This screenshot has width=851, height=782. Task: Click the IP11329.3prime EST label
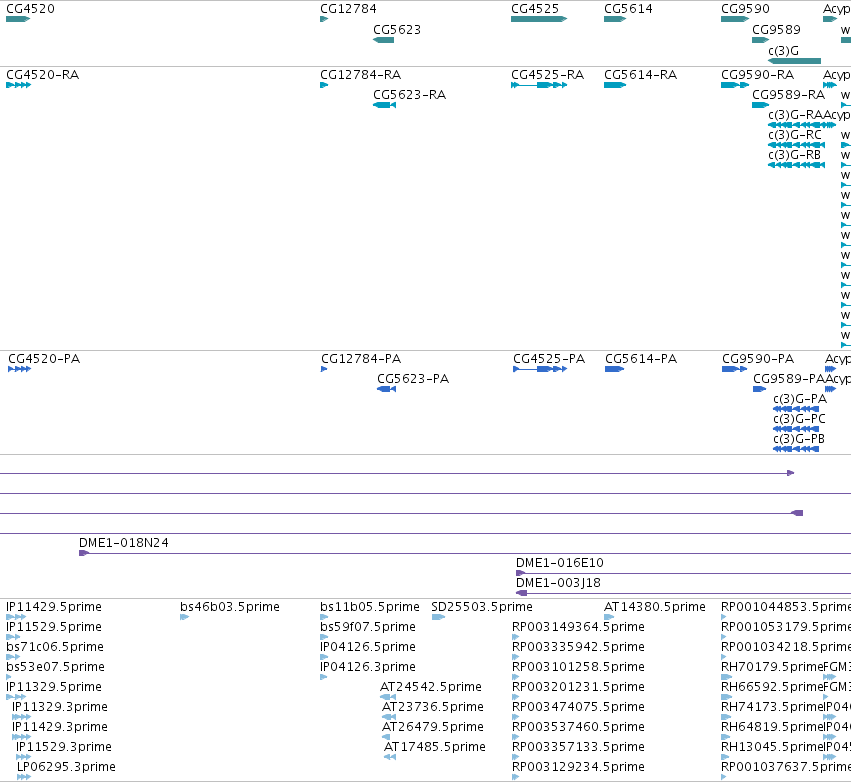pos(60,707)
